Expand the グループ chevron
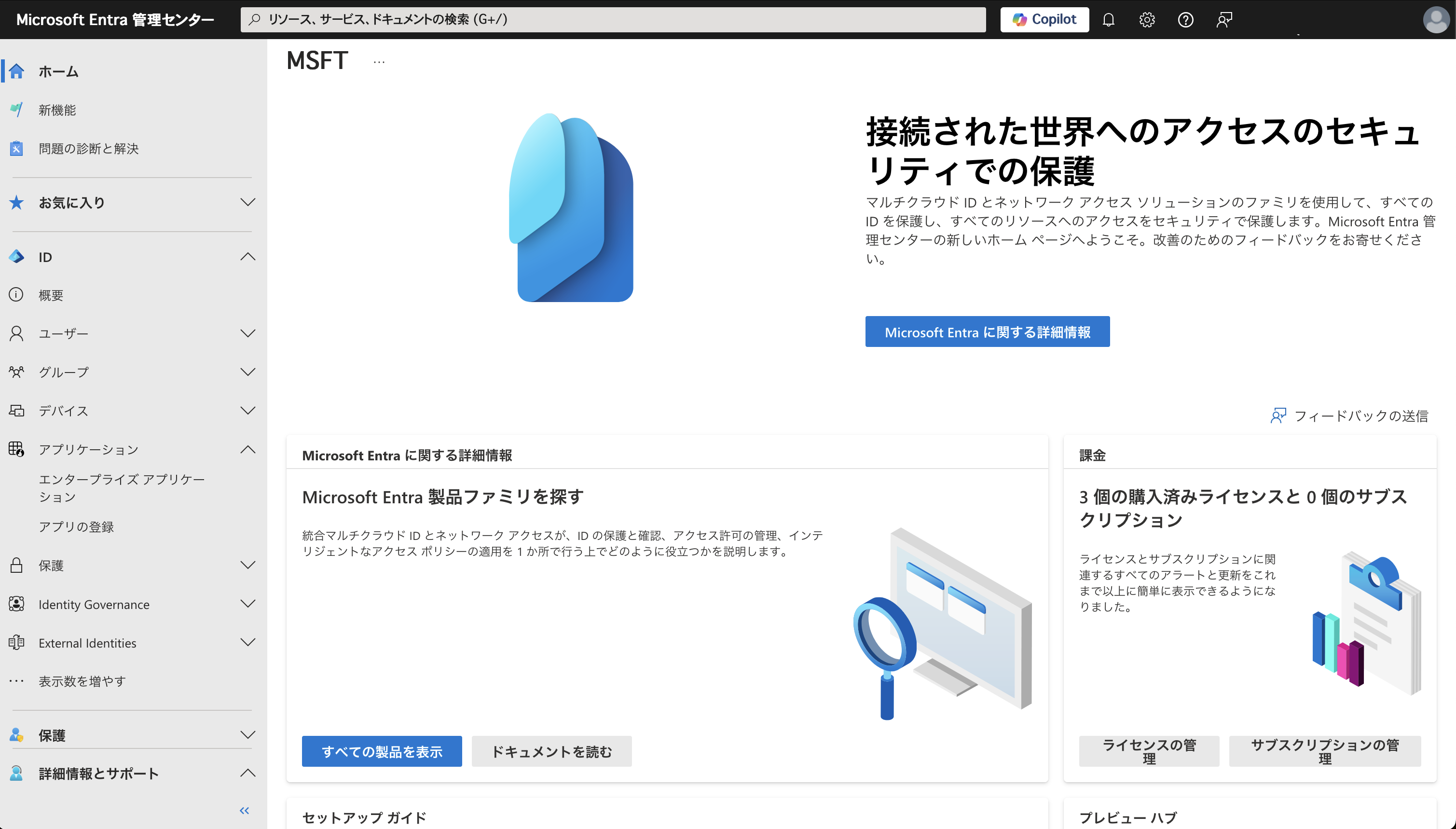The image size is (1456, 829). click(x=248, y=373)
